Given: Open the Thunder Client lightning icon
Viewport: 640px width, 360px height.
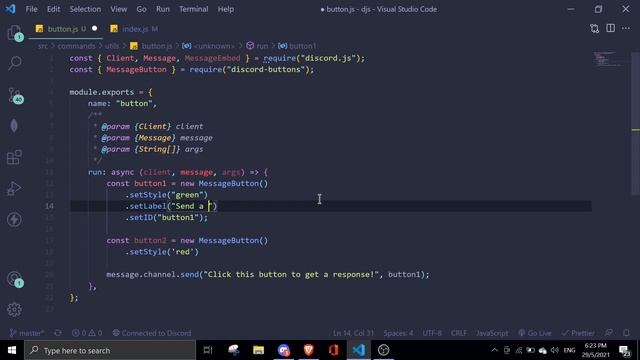Looking at the screenshot, I should click(14, 220).
